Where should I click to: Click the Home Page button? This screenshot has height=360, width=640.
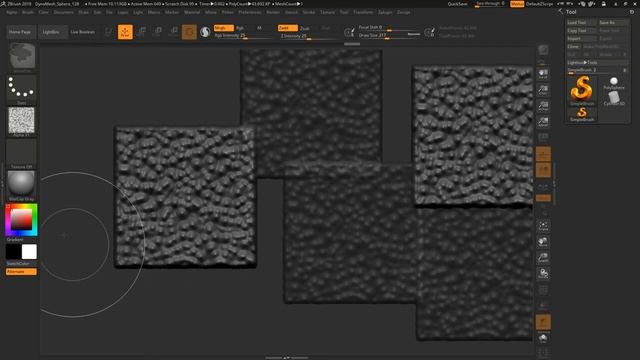pos(20,32)
